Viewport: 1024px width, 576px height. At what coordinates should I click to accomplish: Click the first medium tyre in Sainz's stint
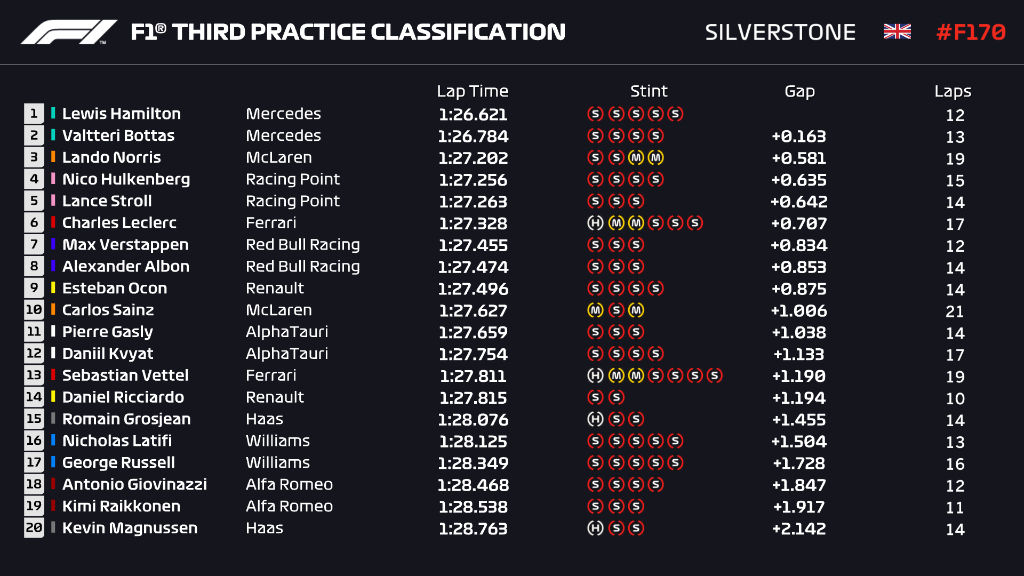(595, 310)
